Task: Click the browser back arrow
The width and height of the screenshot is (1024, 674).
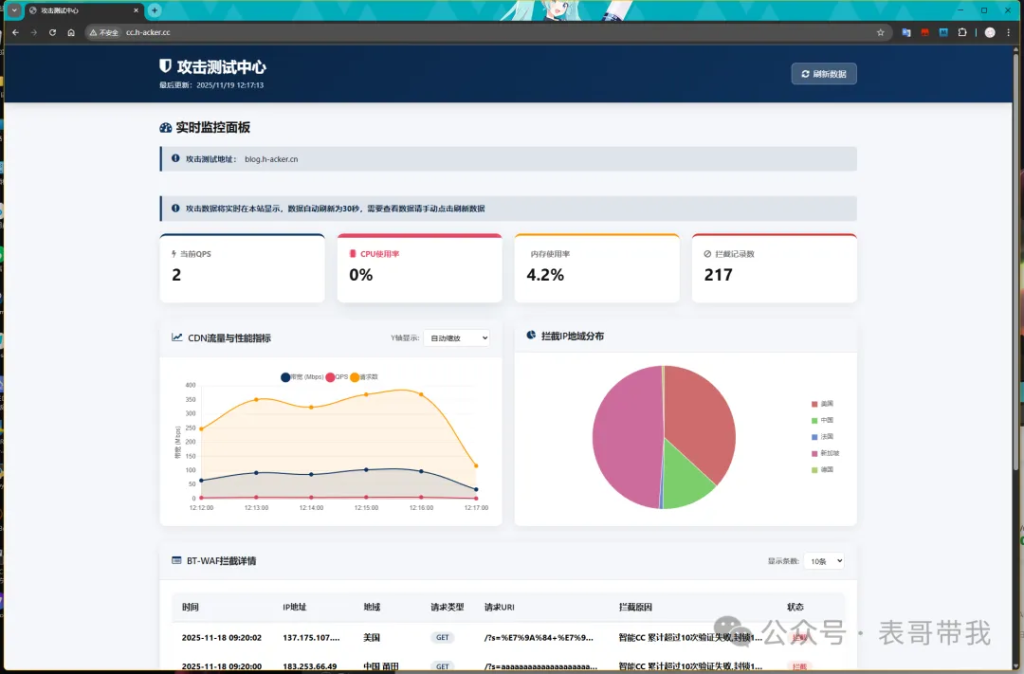Action: (15, 32)
